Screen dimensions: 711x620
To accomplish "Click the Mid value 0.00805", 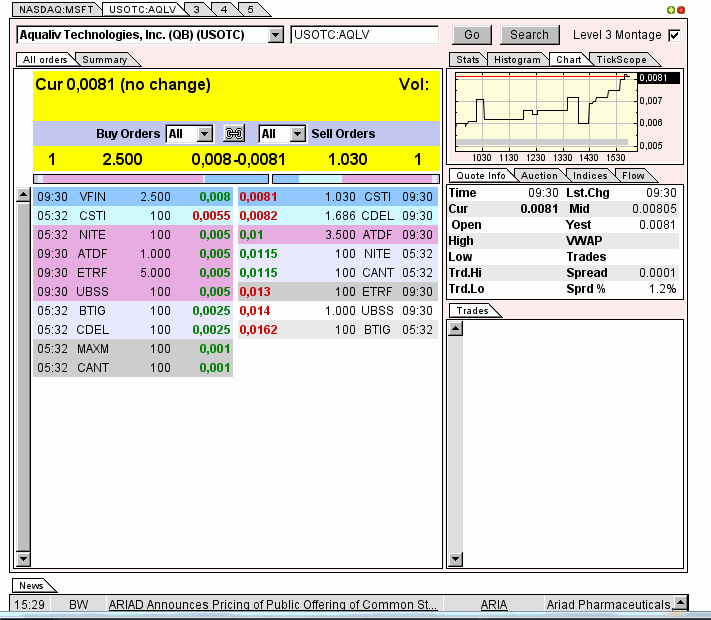I will (654, 209).
